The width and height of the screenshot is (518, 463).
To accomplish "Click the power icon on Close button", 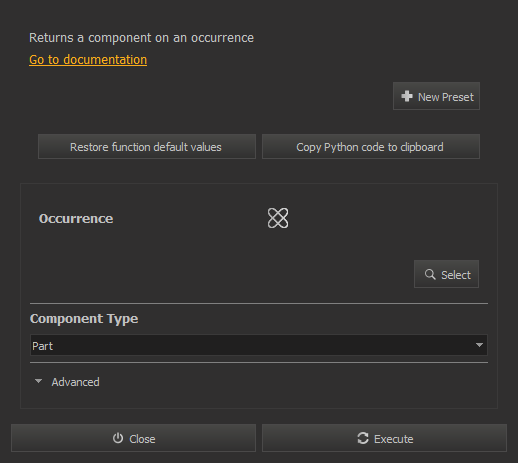I will tap(118, 438).
